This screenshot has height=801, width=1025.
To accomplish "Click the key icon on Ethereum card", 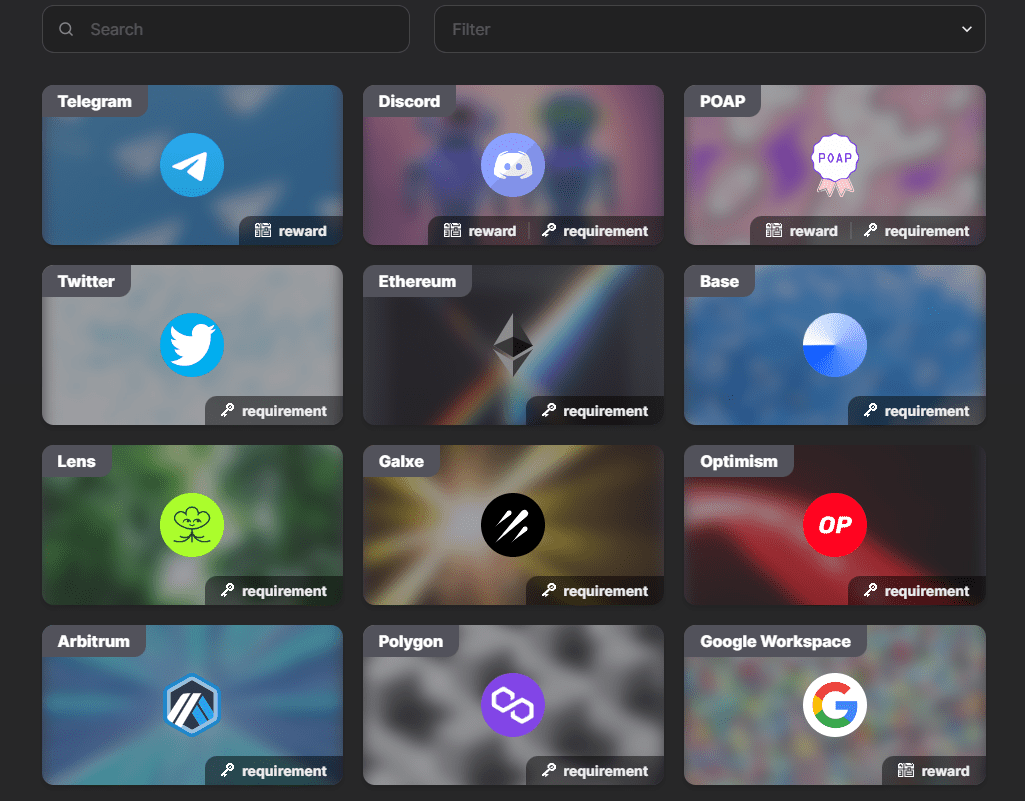I will click(x=549, y=410).
